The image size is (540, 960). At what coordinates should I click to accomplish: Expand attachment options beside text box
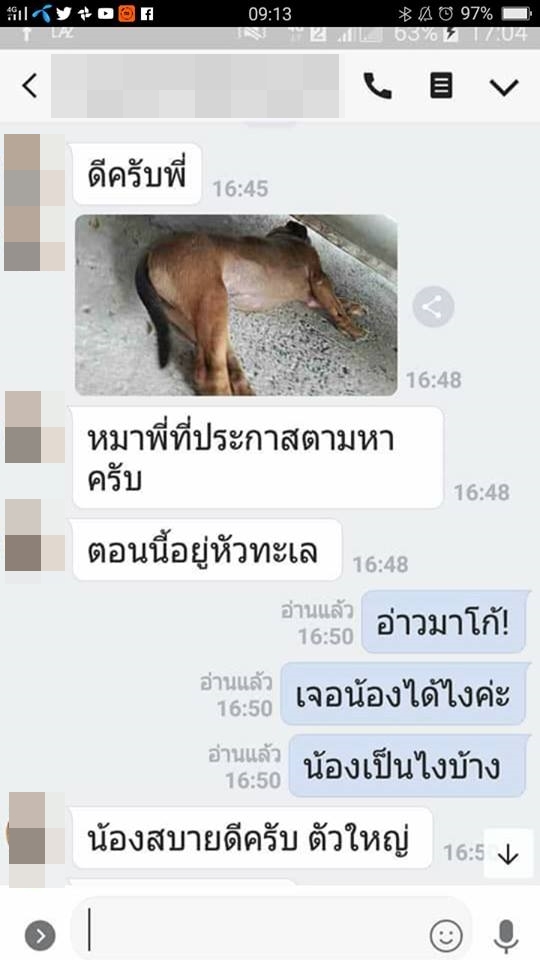(40, 936)
